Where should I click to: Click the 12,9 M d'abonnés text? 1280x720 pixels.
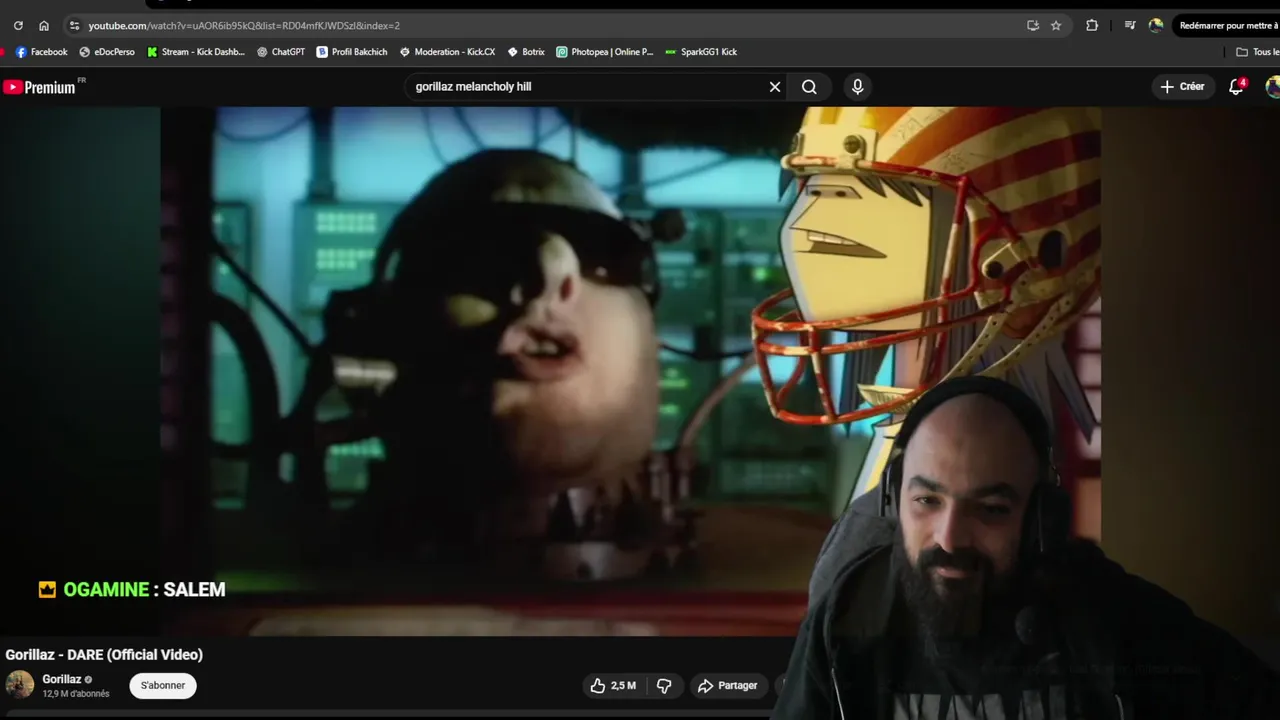[76, 694]
